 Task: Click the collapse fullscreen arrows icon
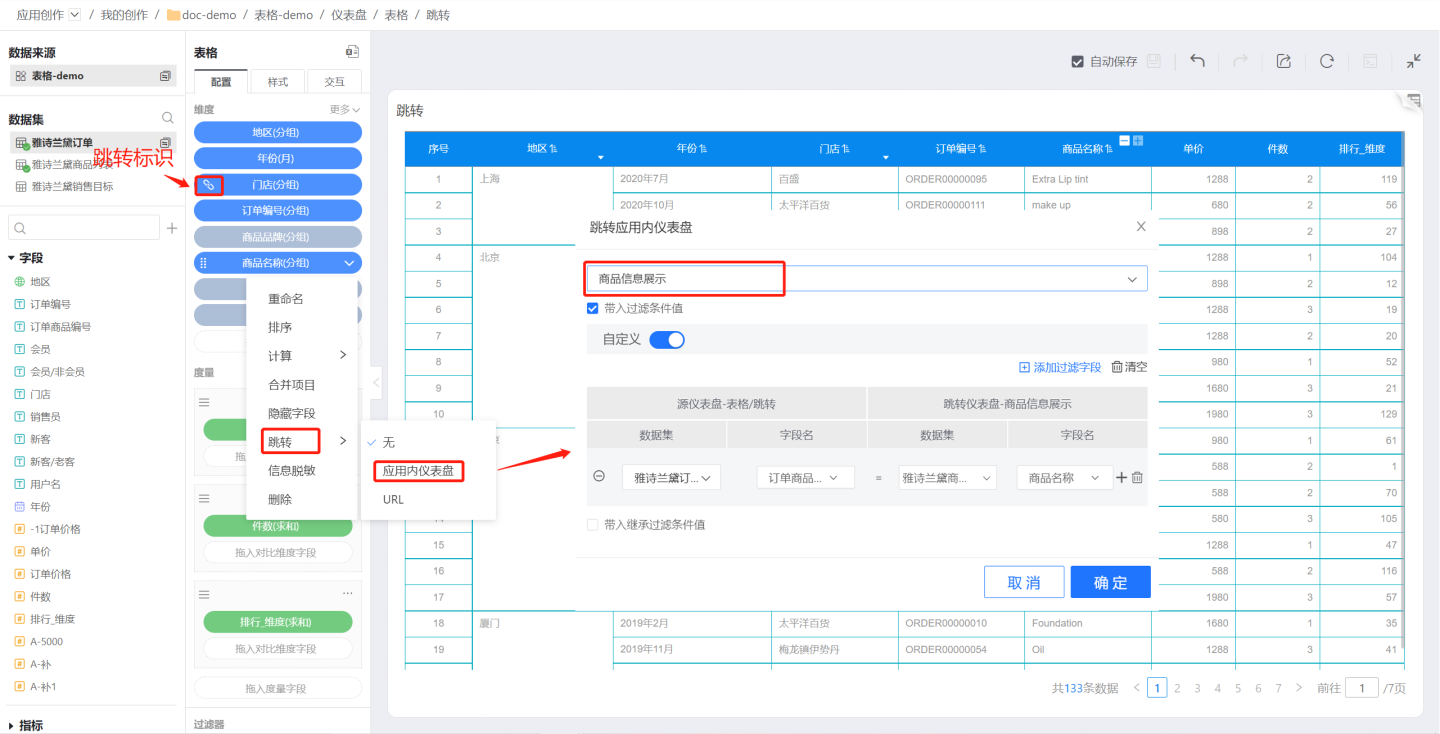(x=1413, y=61)
